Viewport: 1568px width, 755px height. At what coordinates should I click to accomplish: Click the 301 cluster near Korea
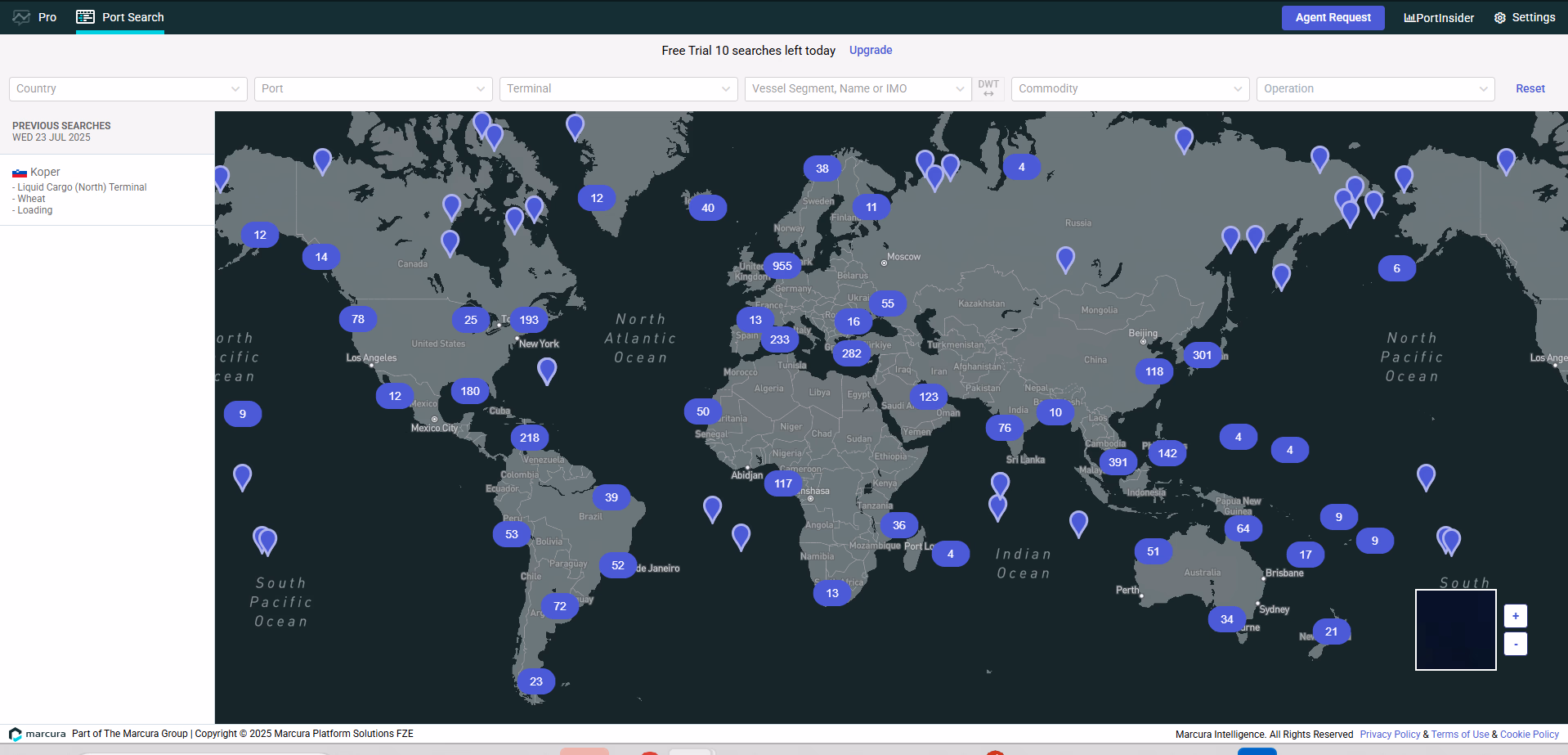click(1202, 355)
